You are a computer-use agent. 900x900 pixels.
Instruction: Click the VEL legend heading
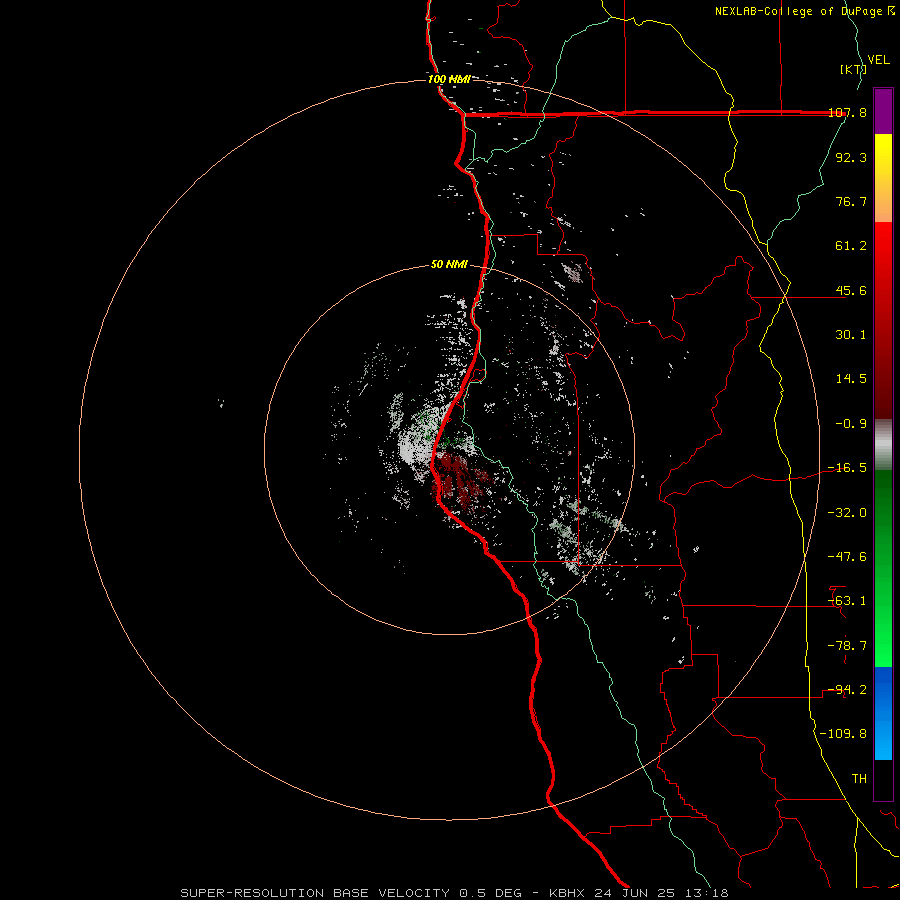point(878,60)
